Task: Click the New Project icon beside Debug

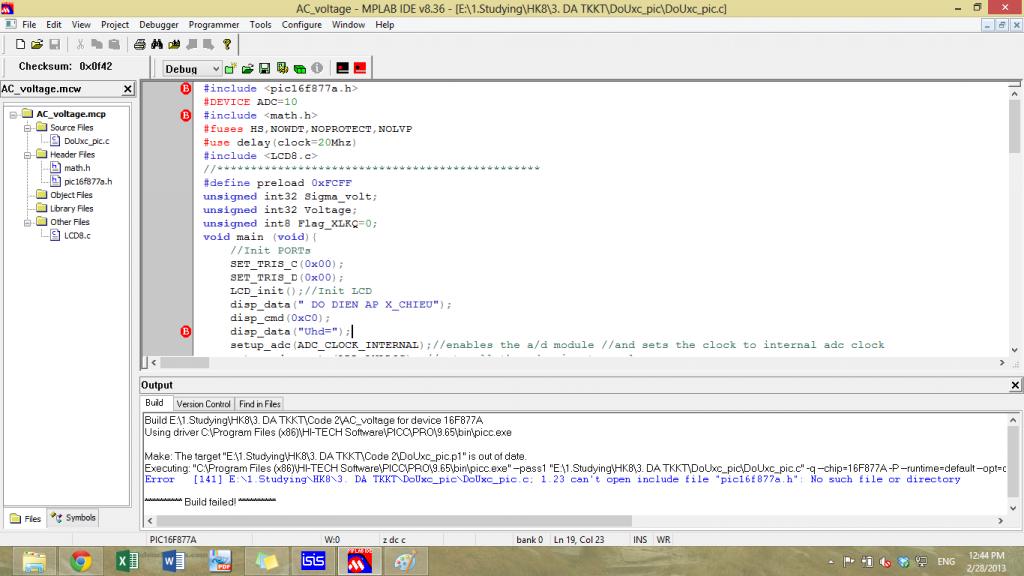Action: coord(231,69)
